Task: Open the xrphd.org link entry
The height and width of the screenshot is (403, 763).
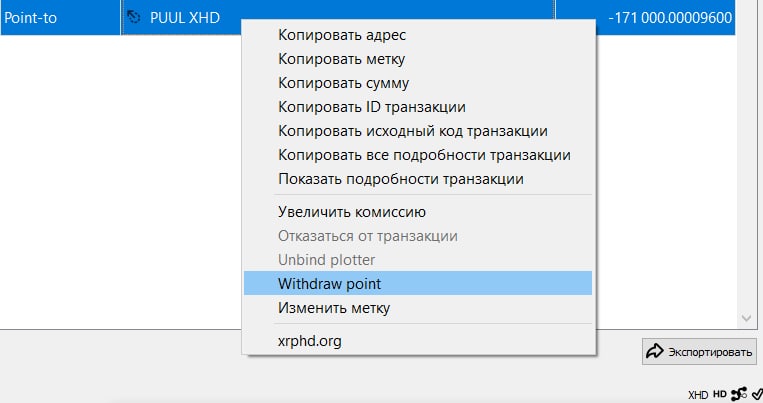Action: 310,341
